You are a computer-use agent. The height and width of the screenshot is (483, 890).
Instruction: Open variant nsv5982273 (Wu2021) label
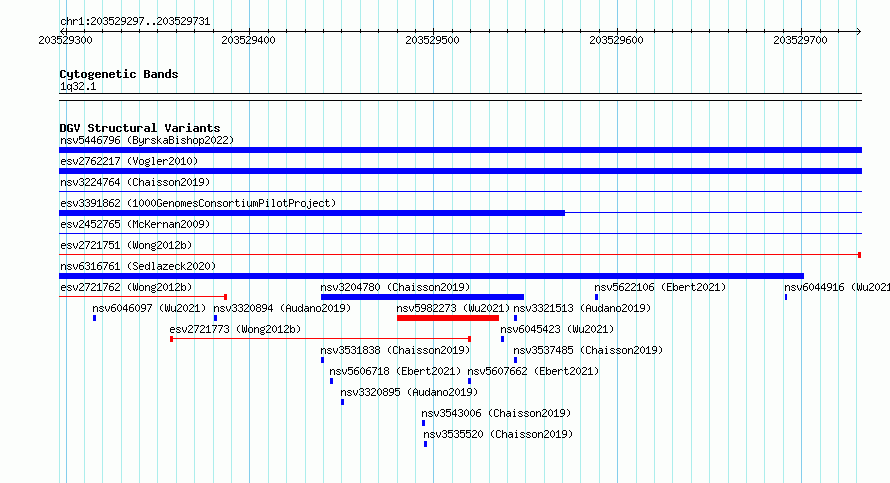[453, 308]
